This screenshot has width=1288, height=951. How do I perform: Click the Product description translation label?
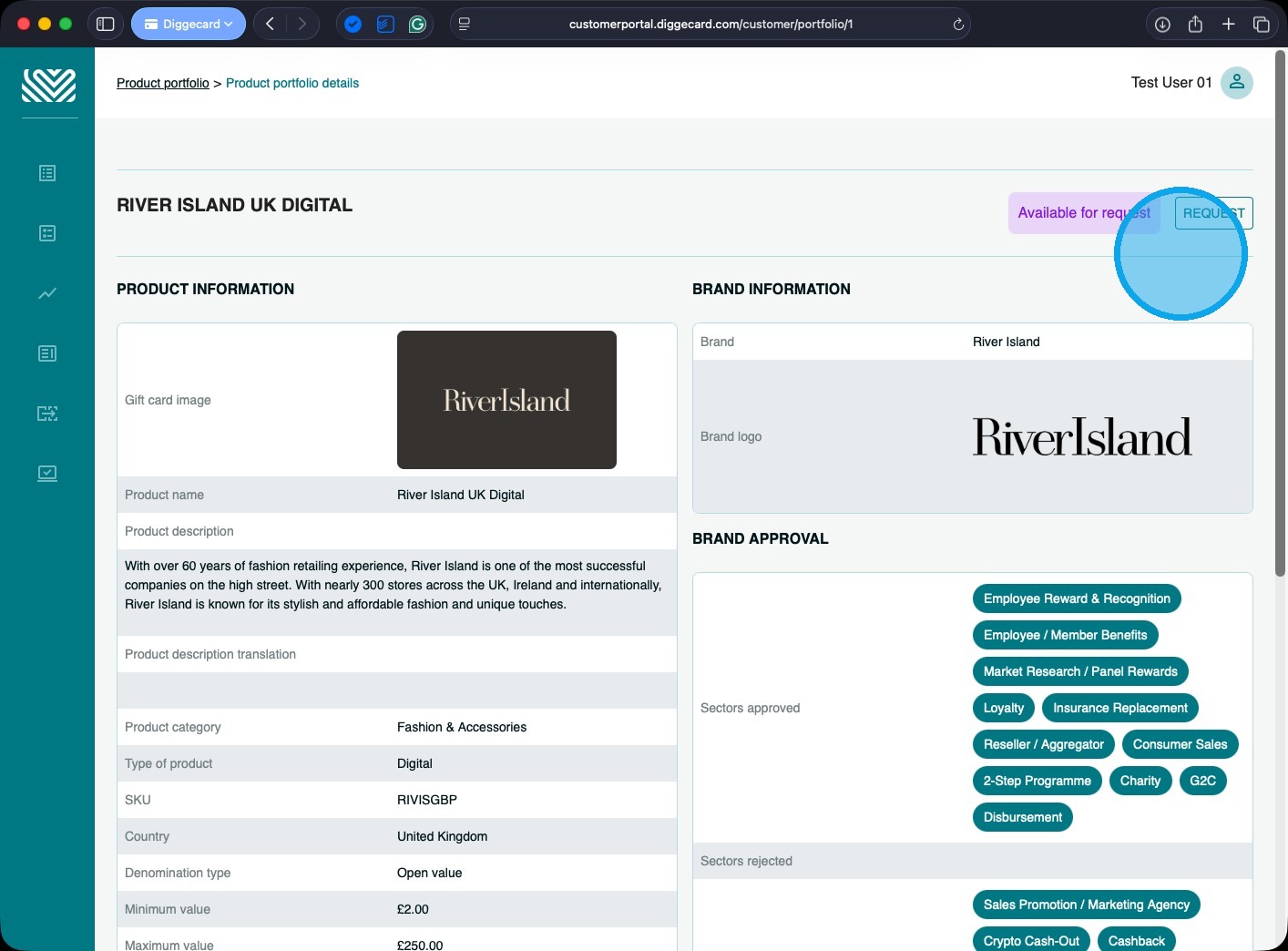(x=210, y=654)
